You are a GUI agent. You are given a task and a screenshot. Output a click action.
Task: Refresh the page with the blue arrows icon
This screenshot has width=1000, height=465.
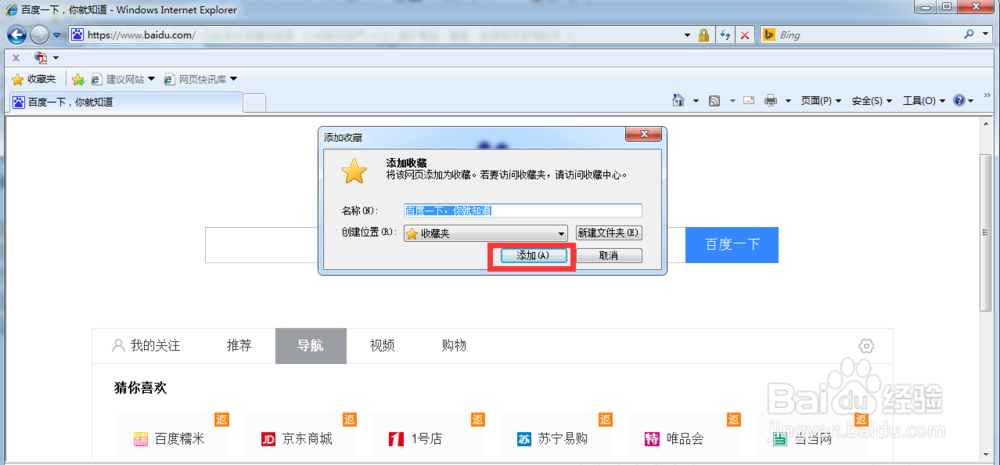pos(725,35)
